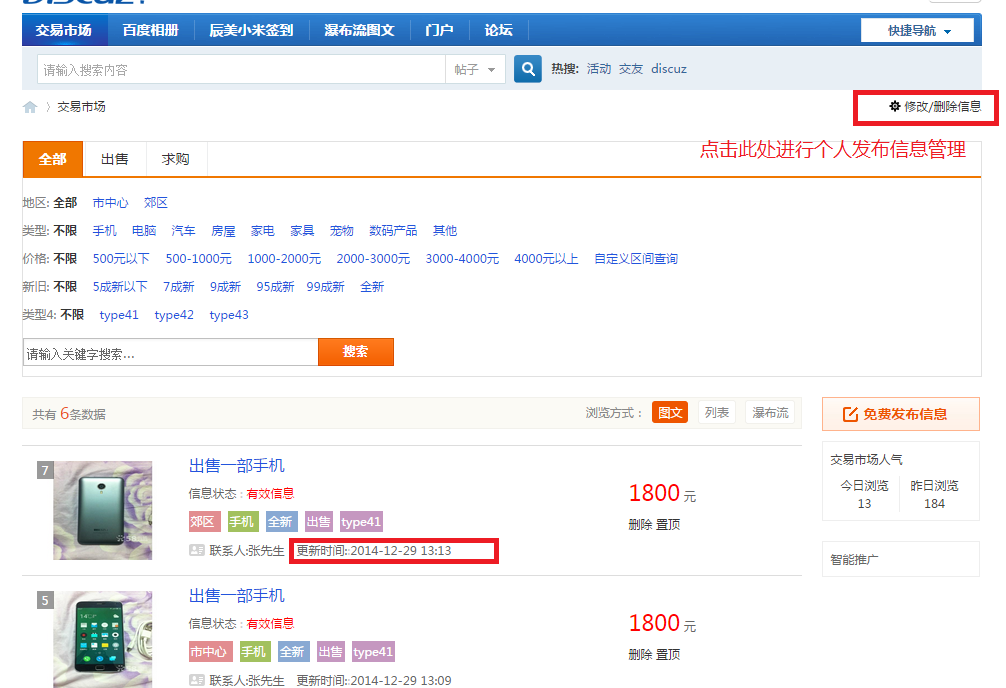Open the 帖子 search type dropdown

pyautogui.click(x=475, y=69)
